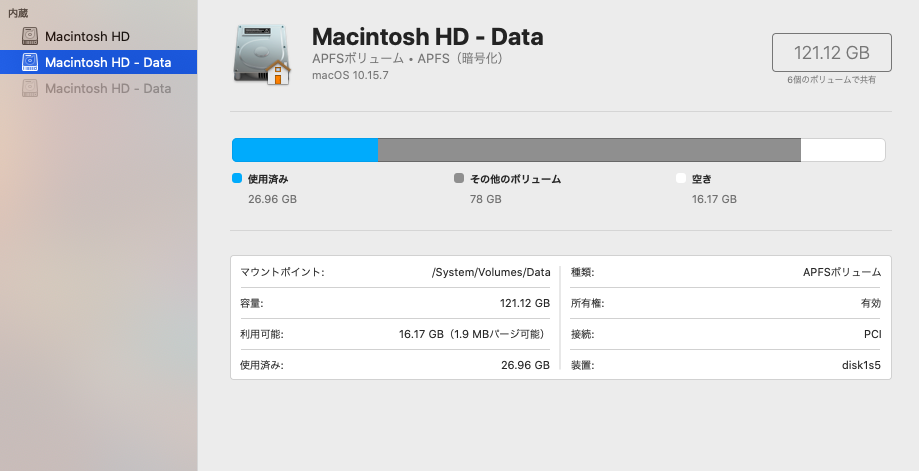The image size is (919, 471).
Task: Click the 6個のボリュームで共有 caption
Action: (x=831, y=80)
